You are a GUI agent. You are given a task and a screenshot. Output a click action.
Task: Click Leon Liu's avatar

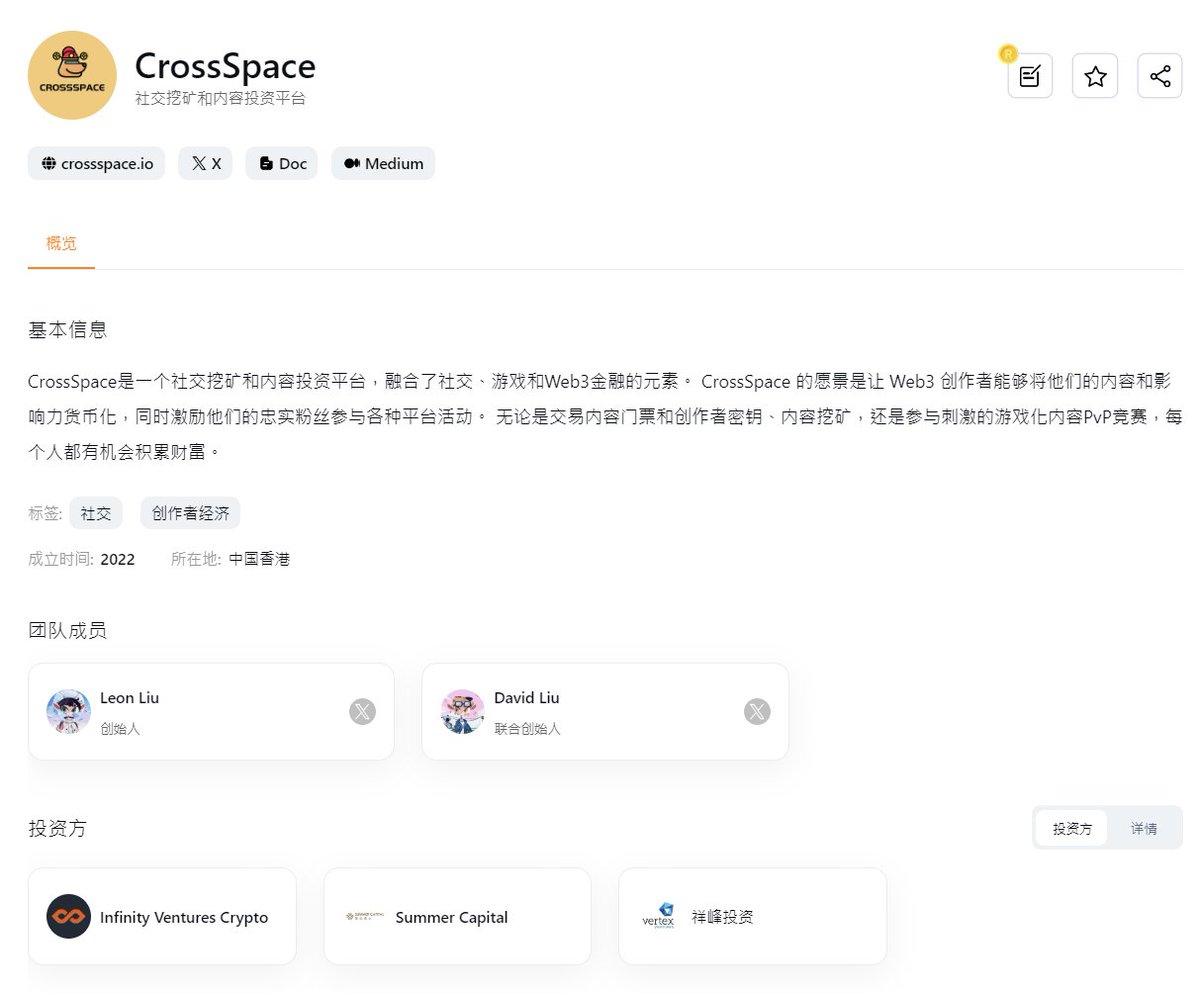(x=68, y=711)
